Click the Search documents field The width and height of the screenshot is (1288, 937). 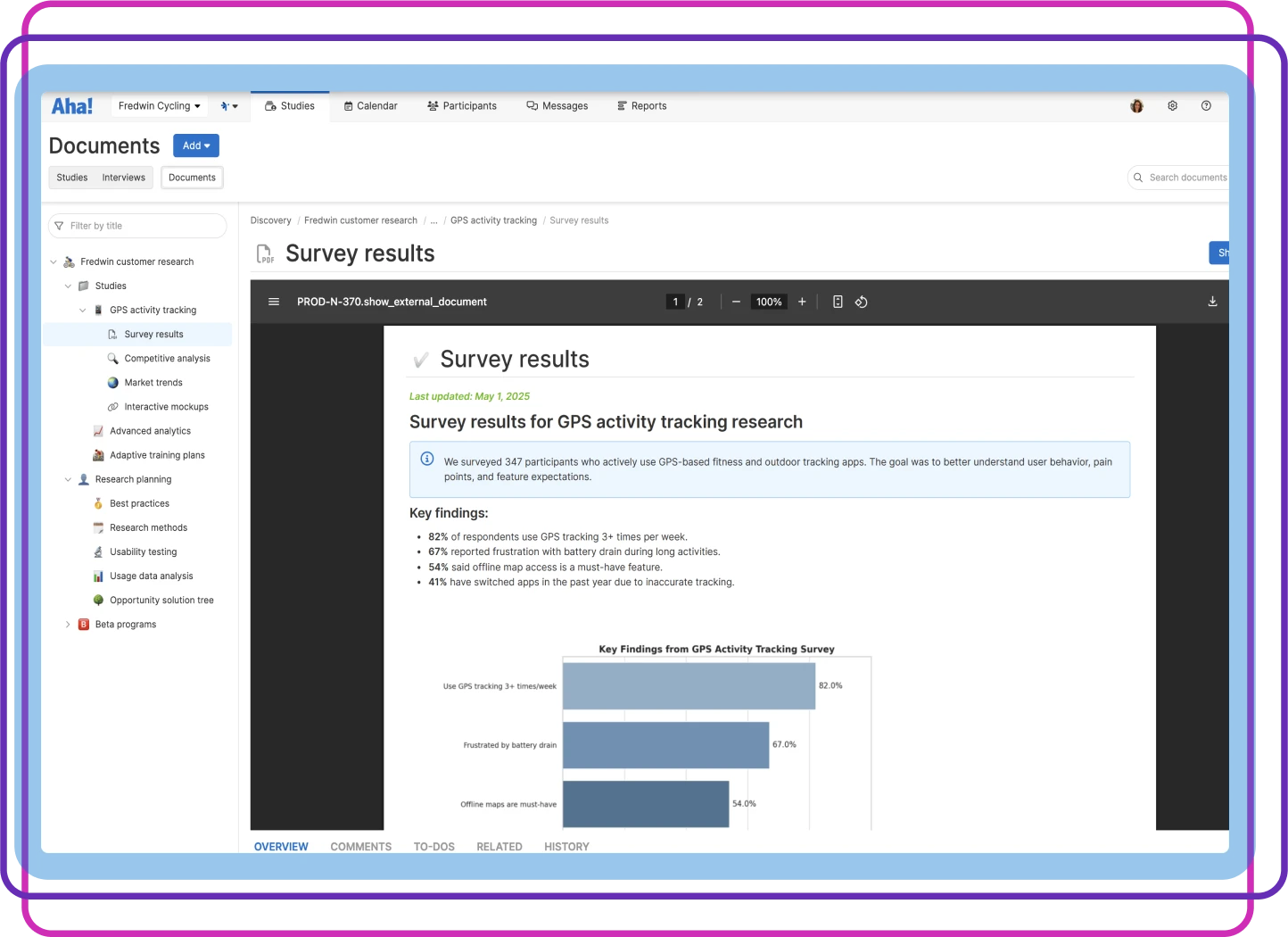tap(1178, 178)
